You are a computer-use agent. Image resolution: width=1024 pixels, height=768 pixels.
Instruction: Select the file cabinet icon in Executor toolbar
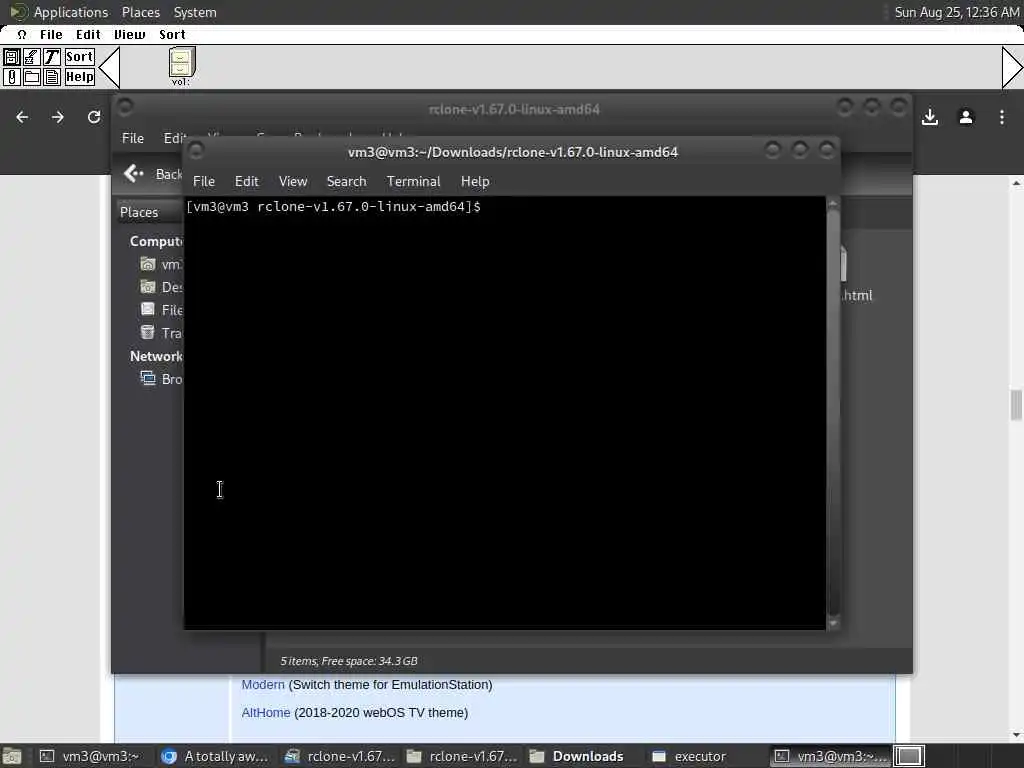coord(11,57)
